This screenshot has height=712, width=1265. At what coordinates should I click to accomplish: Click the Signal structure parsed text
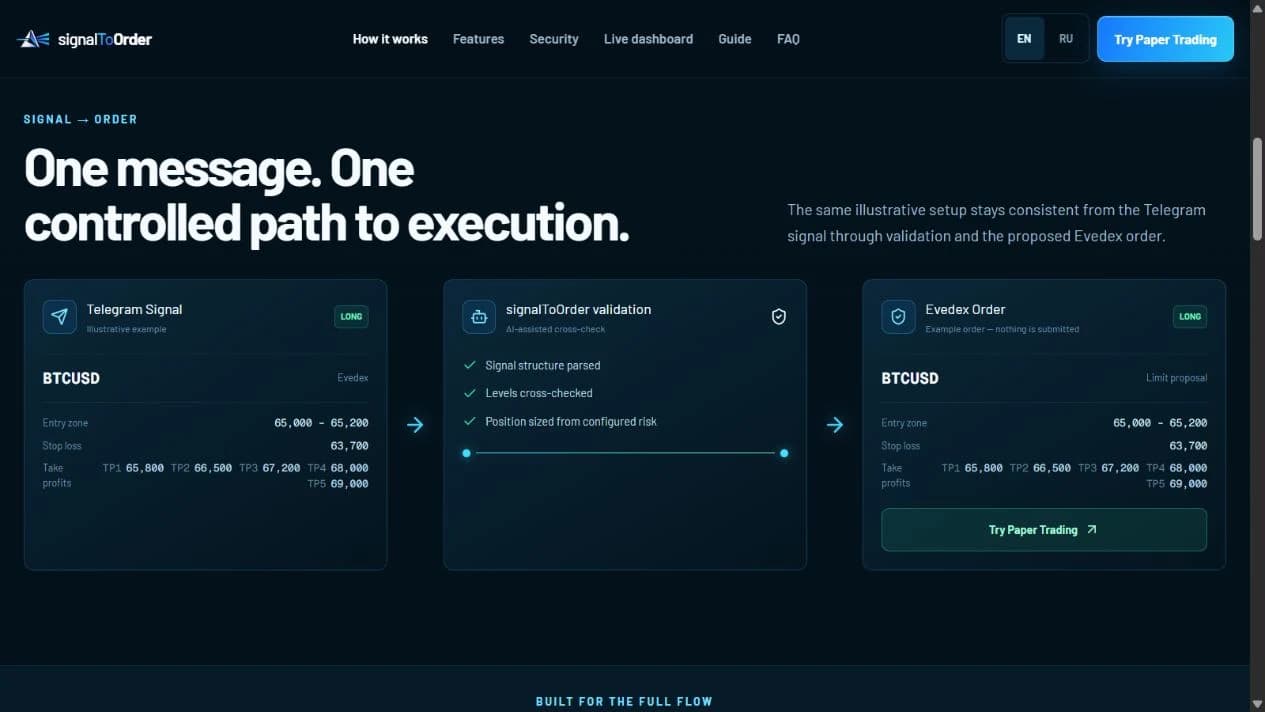pyautogui.click(x=543, y=365)
